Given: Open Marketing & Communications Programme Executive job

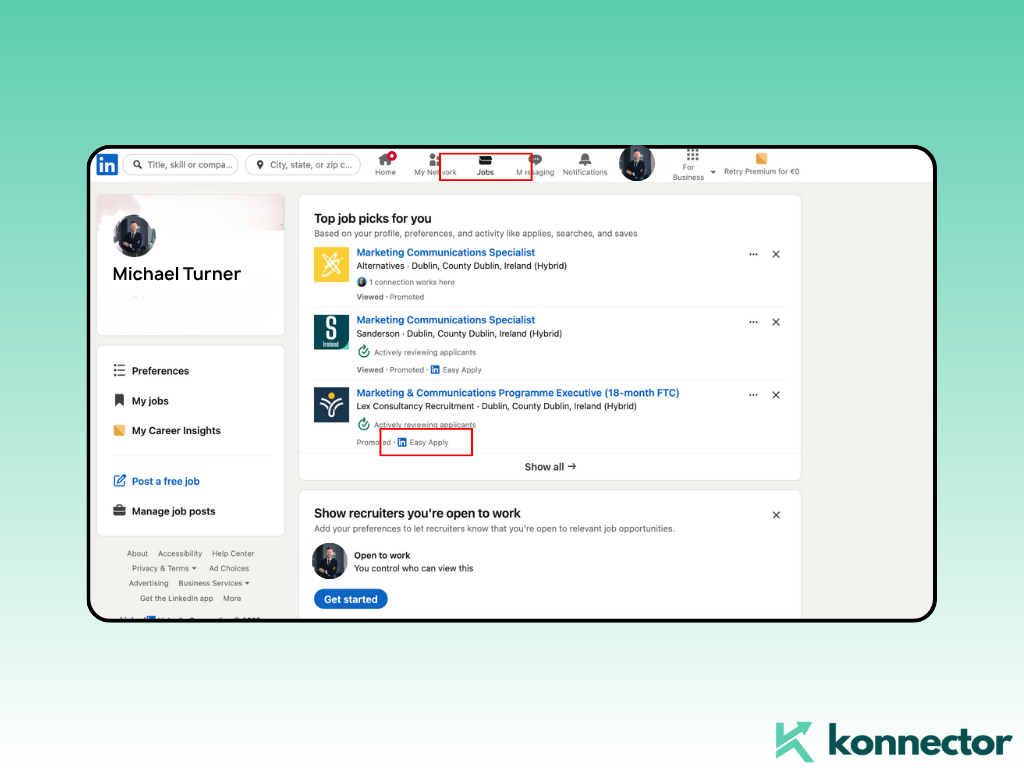Looking at the screenshot, I should (x=518, y=392).
